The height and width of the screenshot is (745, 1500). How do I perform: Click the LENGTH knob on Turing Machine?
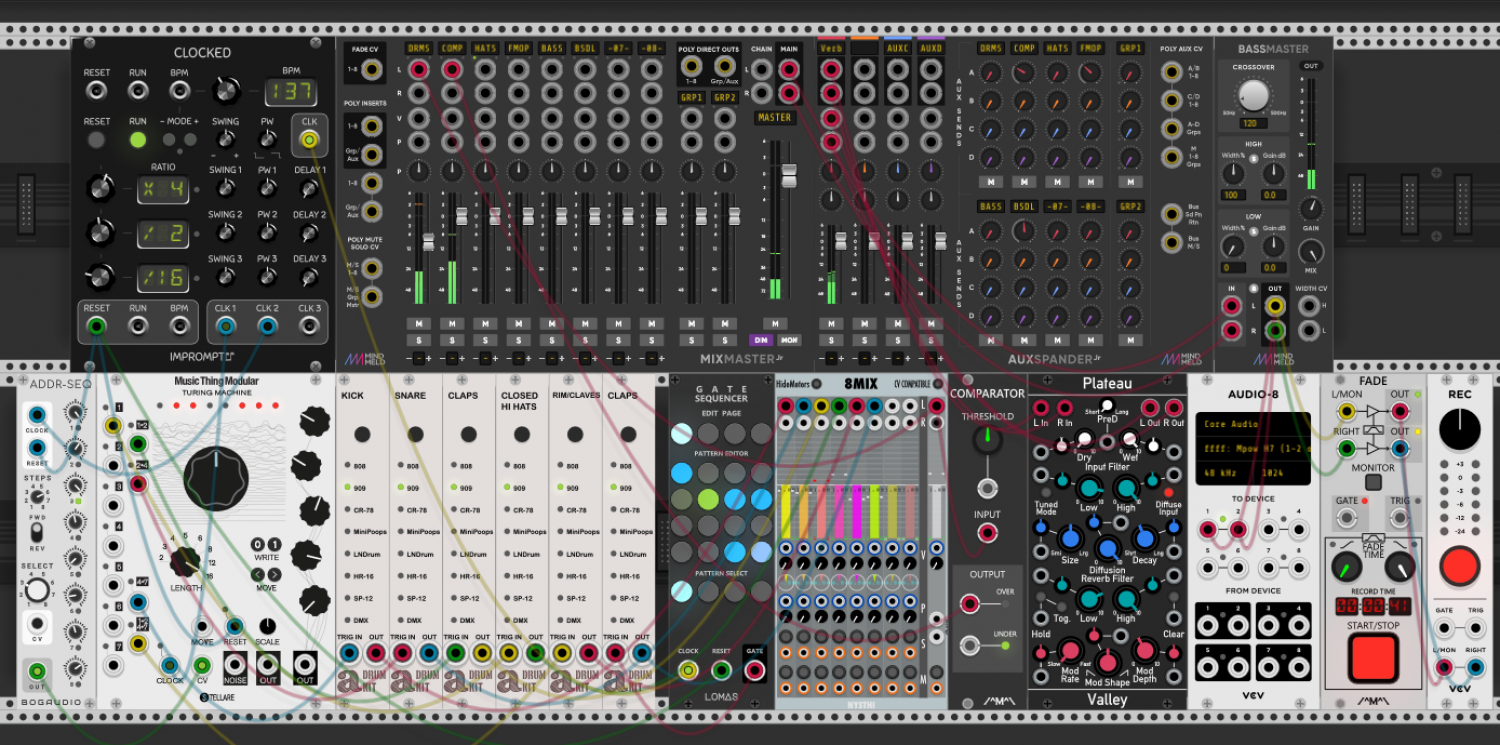tap(185, 562)
